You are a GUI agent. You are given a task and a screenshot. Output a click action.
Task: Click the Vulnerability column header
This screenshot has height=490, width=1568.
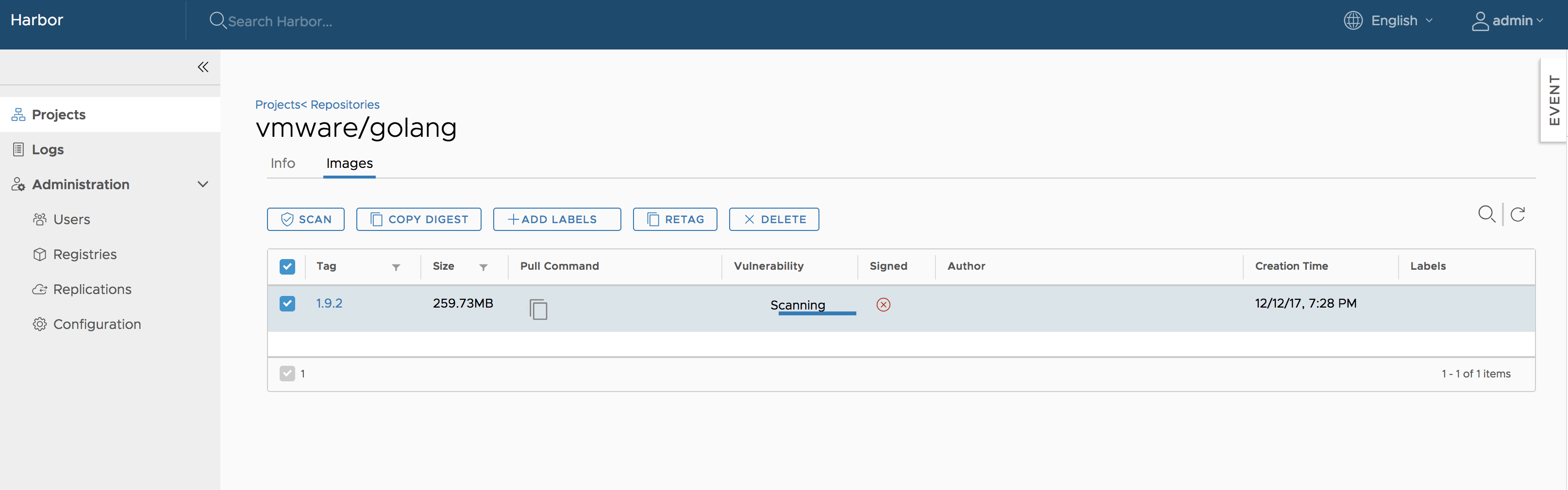tap(768, 266)
